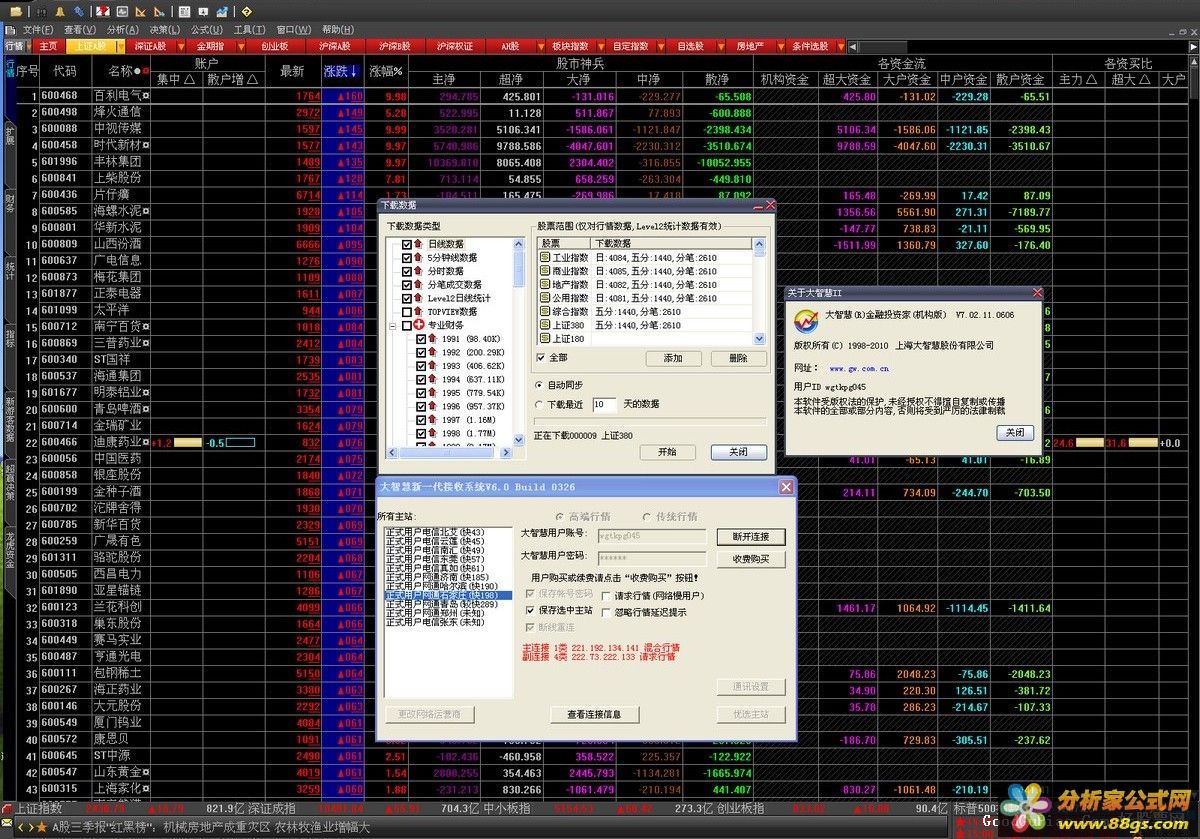Screen dimensions: 1200x839
Task: Click the 删除 button in the download dialog
Action: [738, 358]
